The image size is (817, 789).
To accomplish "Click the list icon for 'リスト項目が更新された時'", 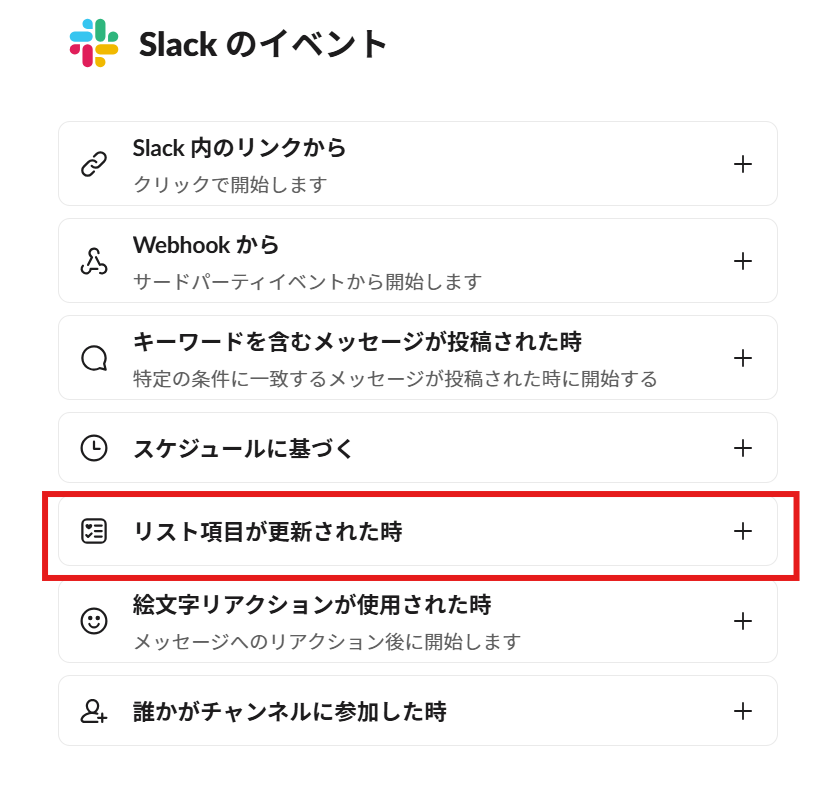I will pyautogui.click(x=95, y=532).
